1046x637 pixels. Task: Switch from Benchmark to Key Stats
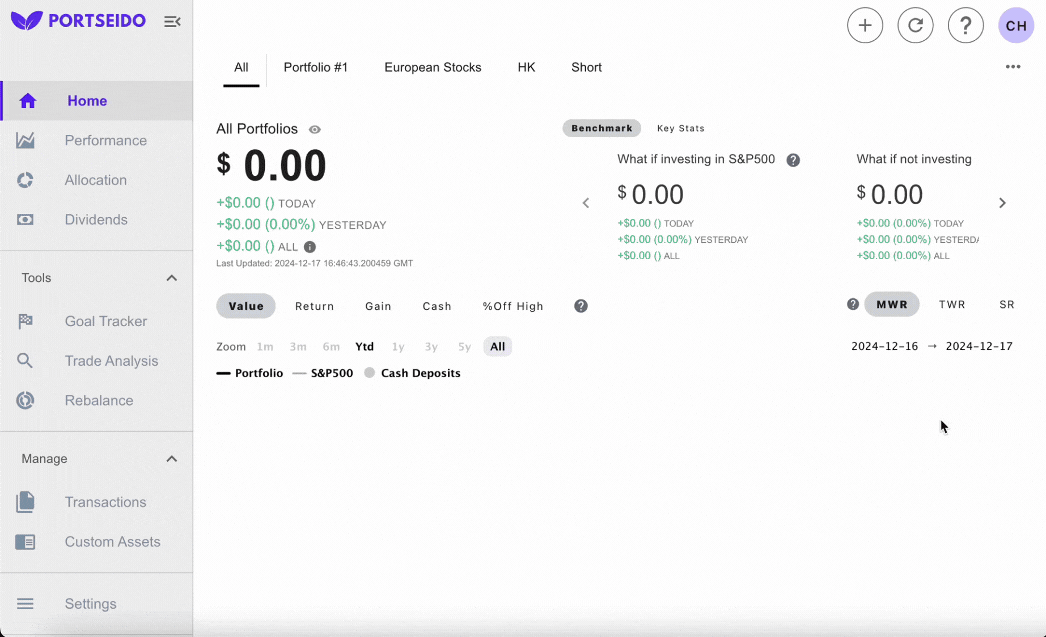pos(680,128)
